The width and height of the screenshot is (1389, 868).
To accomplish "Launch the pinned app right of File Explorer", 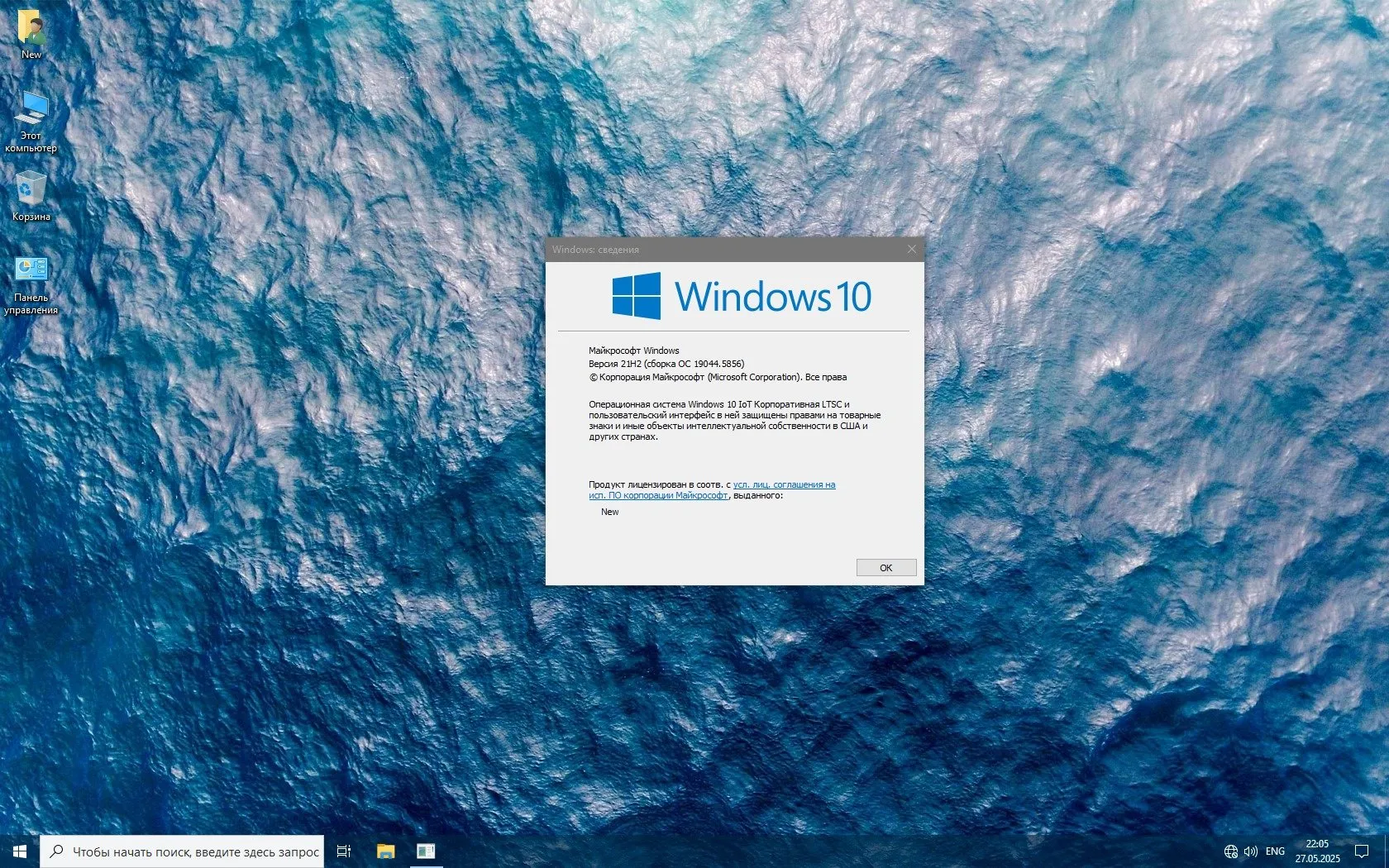I will coord(426,851).
